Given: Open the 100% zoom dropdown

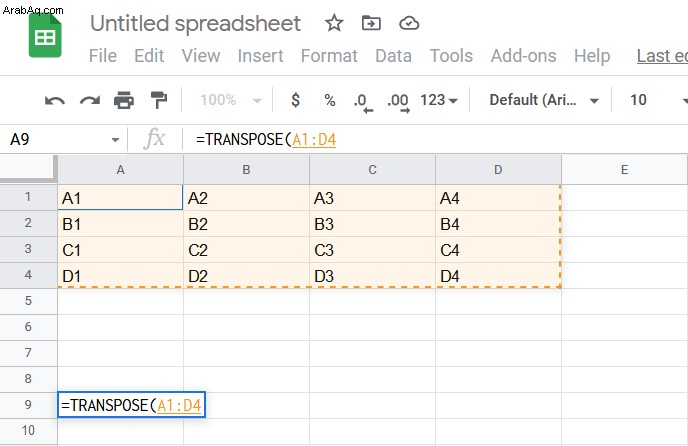Looking at the screenshot, I should click(x=231, y=100).
